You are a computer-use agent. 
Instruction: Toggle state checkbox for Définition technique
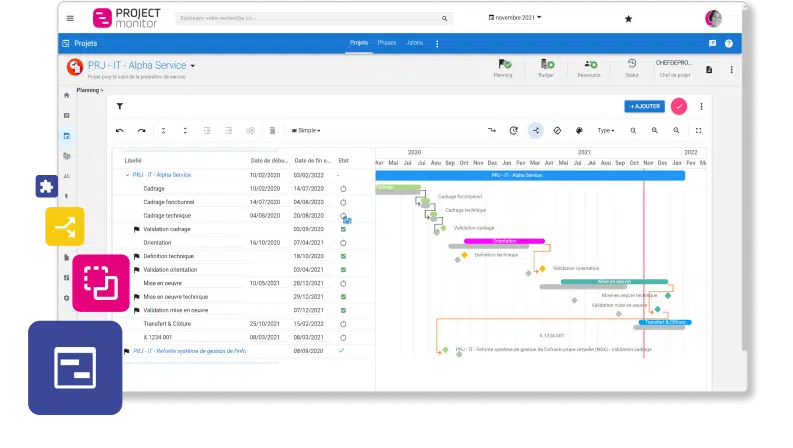[343, 256]
